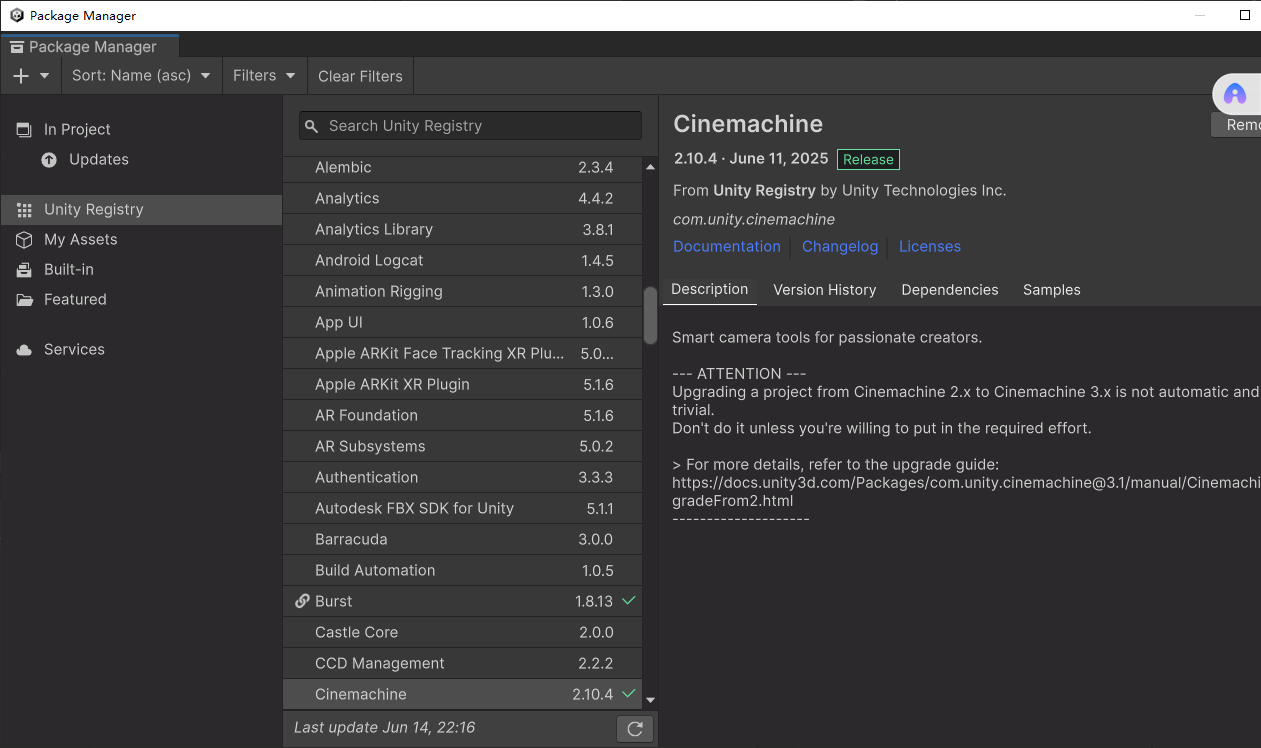Screen dimensions: 1261x748
Task: Open the Filters dropdown
Action: (264, 76)
